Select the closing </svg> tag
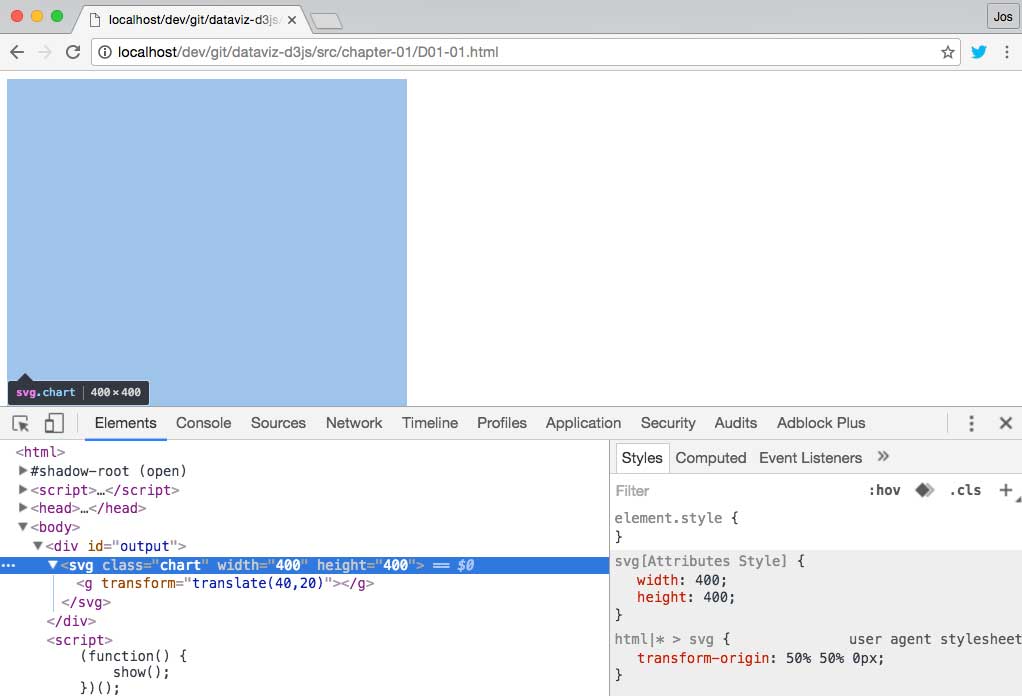The height and width of the screenshot is (696, 1022). tap(86, 602)
